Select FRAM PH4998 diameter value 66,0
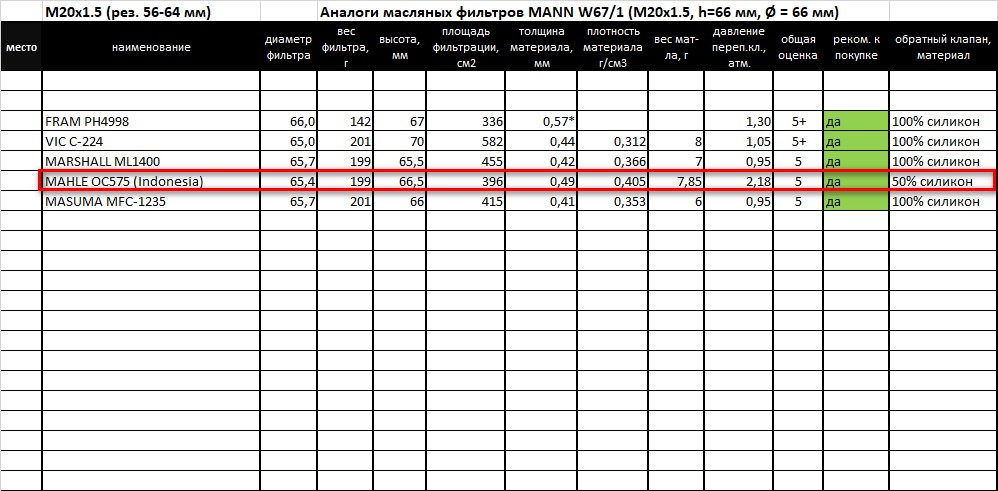The height and width of the screenshot is (491, 998). click(x=288, y=121)
